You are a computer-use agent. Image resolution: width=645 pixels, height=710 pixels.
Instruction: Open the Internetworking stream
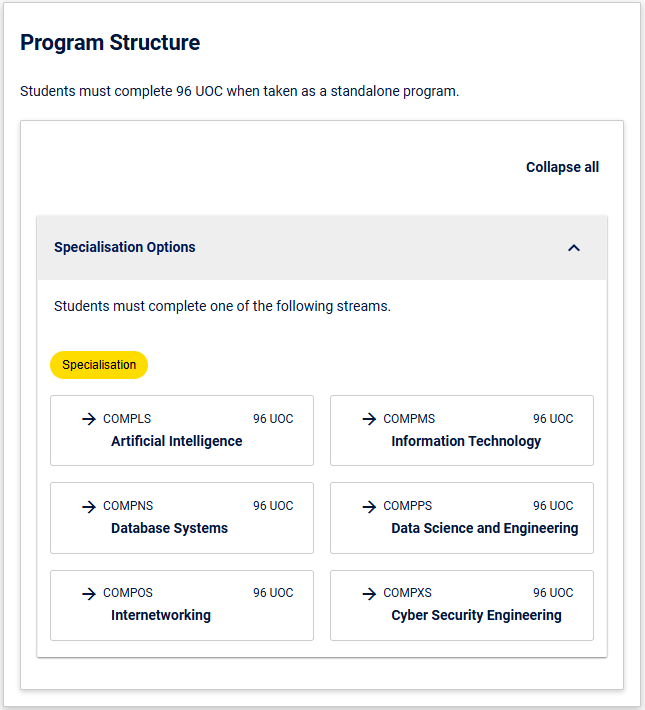click(182, 605)
